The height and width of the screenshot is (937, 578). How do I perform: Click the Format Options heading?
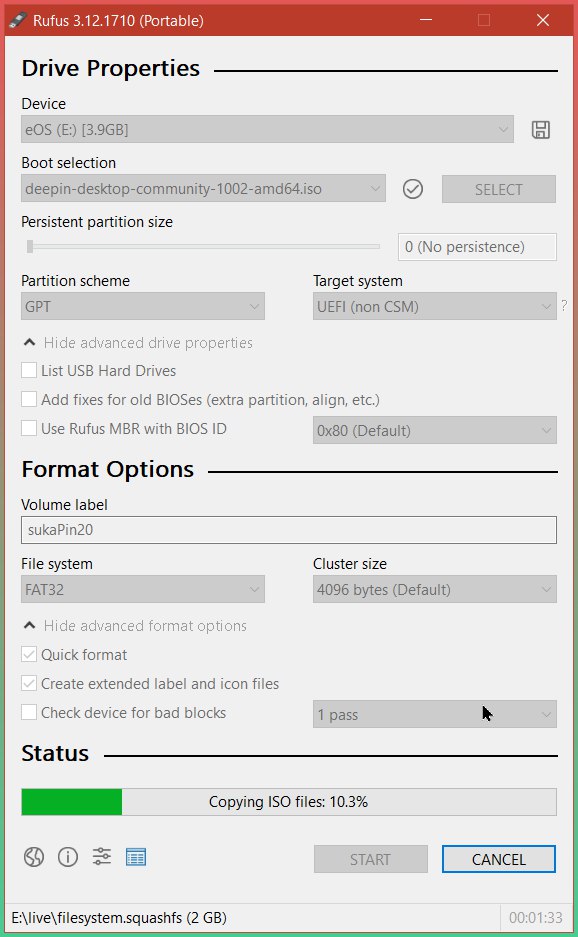click(108, 469)
